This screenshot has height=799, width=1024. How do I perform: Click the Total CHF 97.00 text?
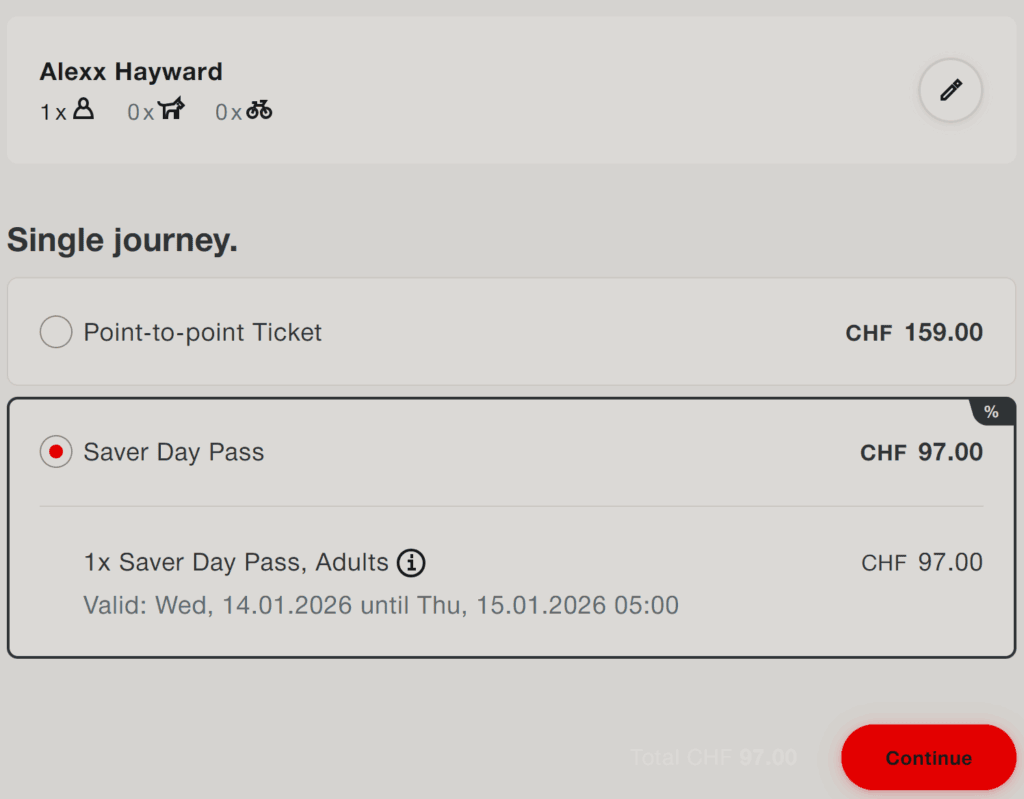[713, 757]
